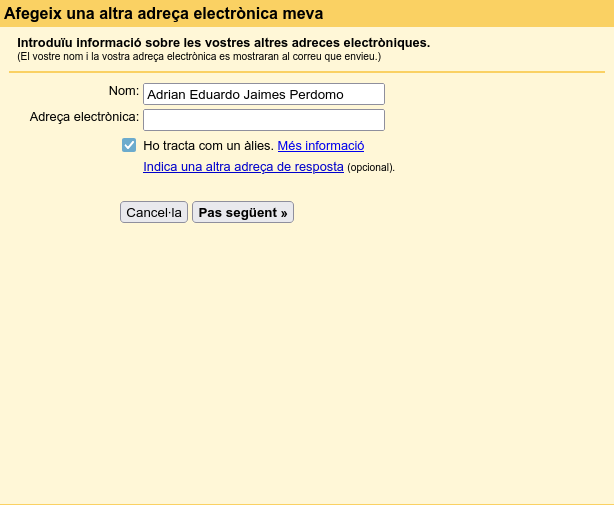Click the '(opcional)' text beside the reply link
614x505 pixels.
[371, 168]
